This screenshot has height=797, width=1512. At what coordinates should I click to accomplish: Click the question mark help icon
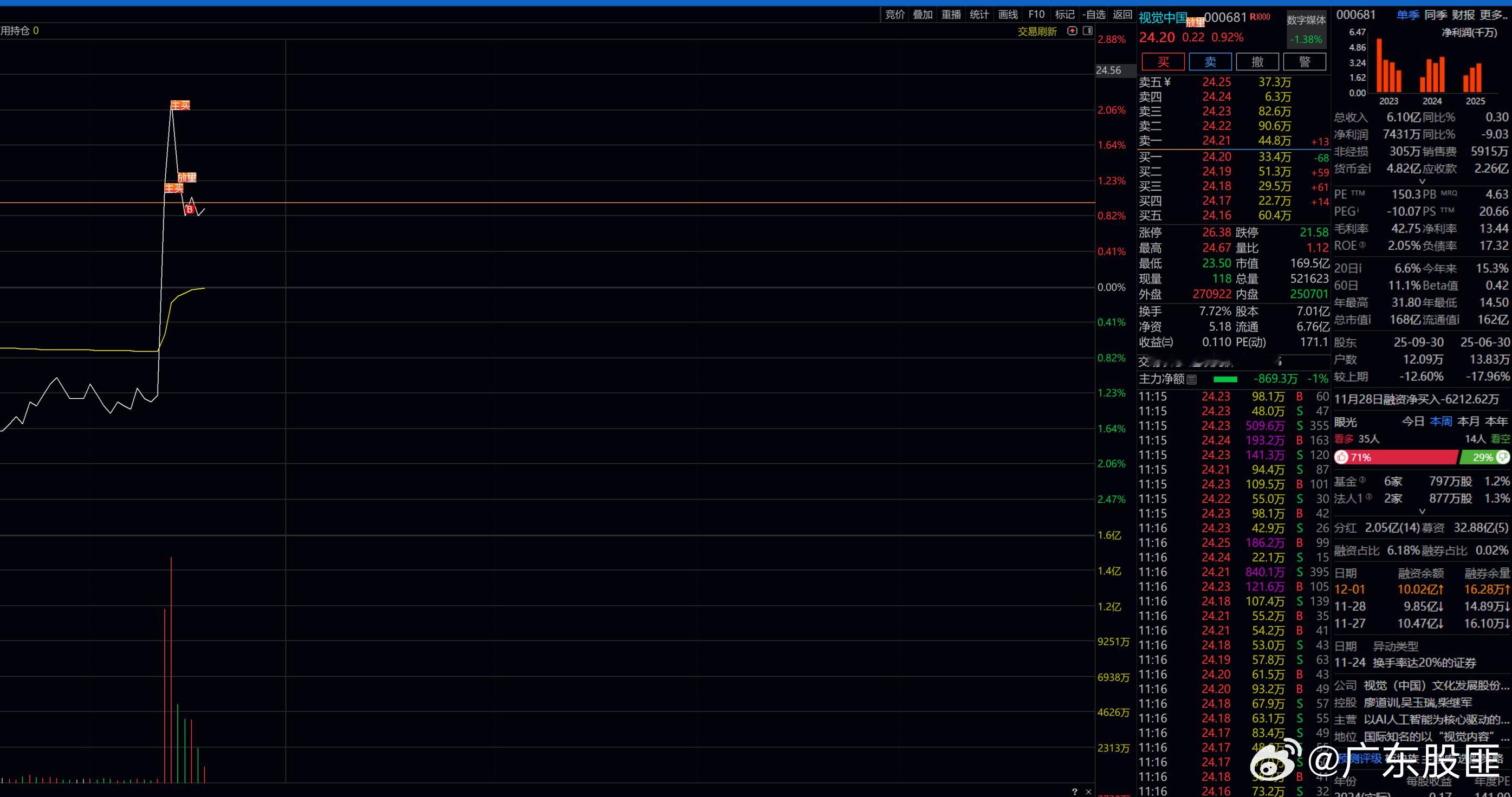click(x=1074, y=792)
